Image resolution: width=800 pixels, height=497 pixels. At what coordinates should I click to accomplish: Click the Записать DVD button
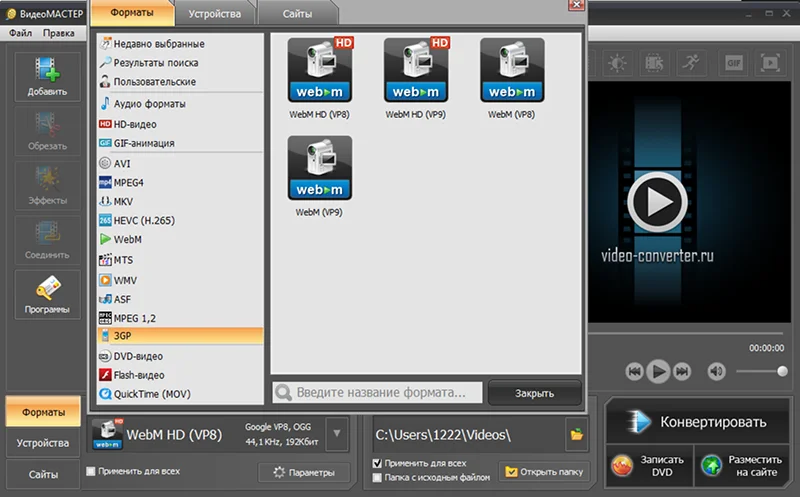pos(649,466)
